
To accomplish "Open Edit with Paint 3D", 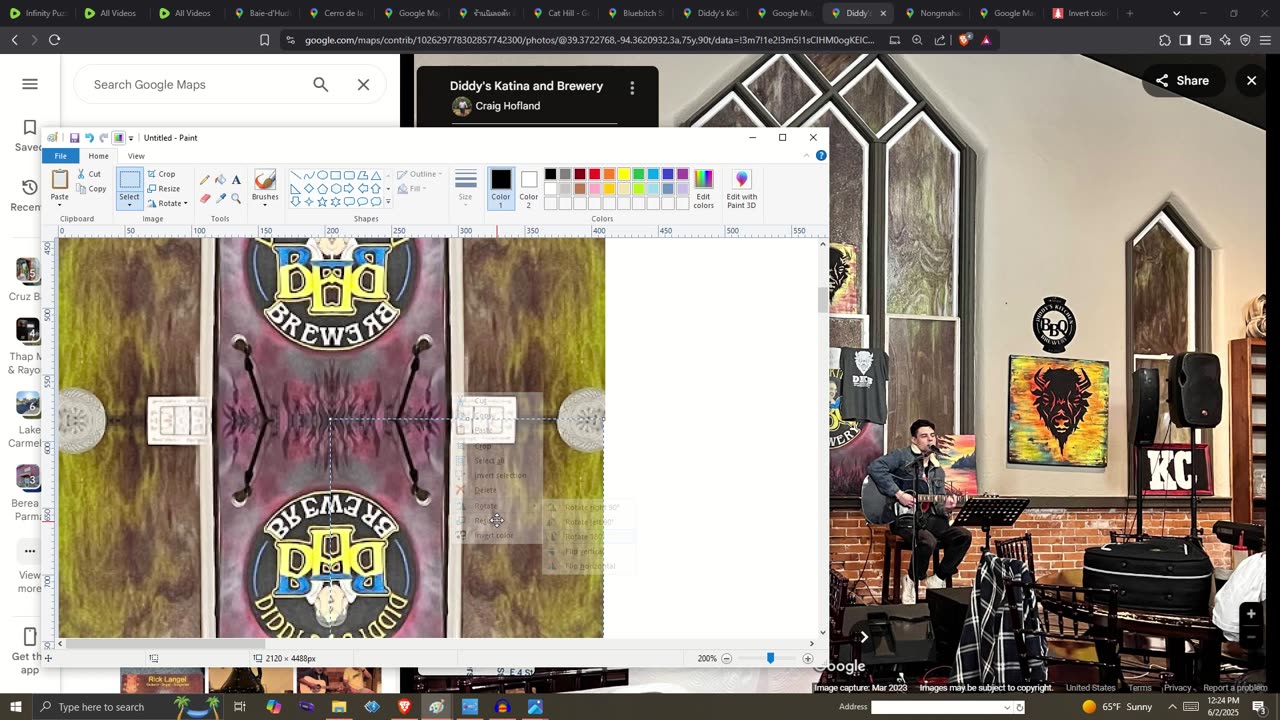I will [x=741, y=188].
